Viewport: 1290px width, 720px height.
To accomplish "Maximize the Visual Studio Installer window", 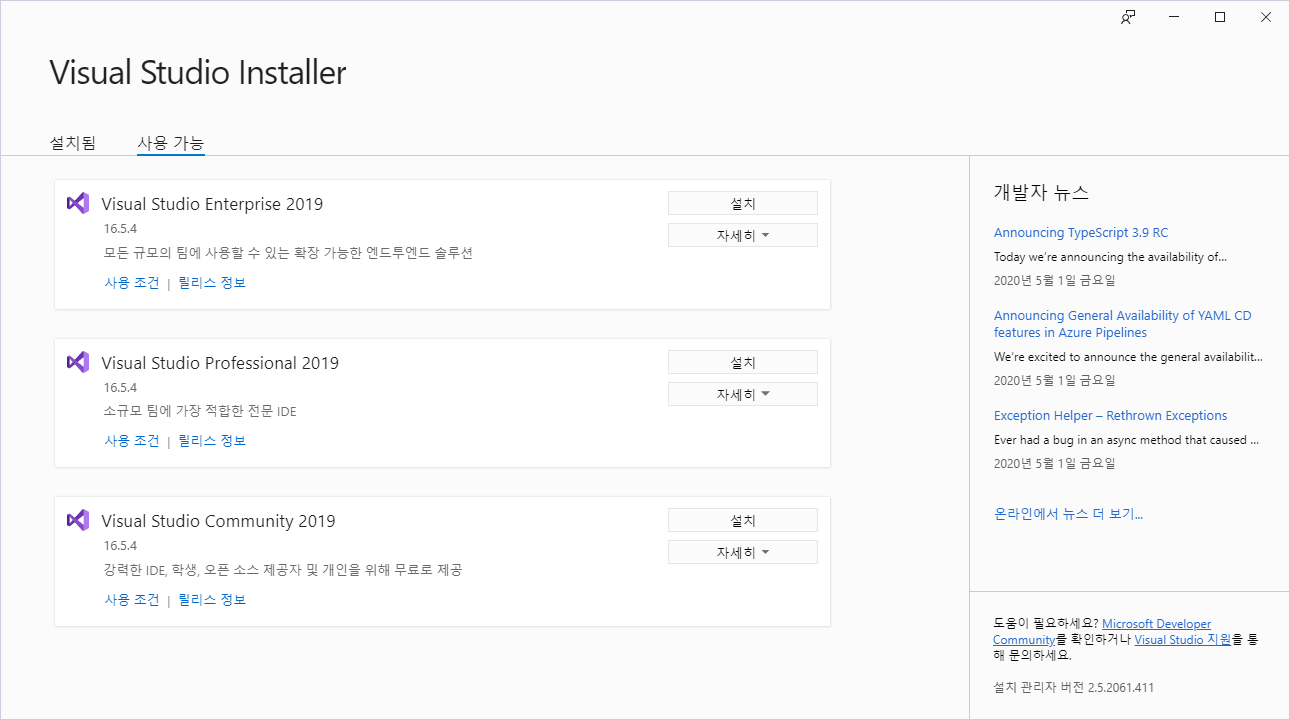I will [1220, 17].
